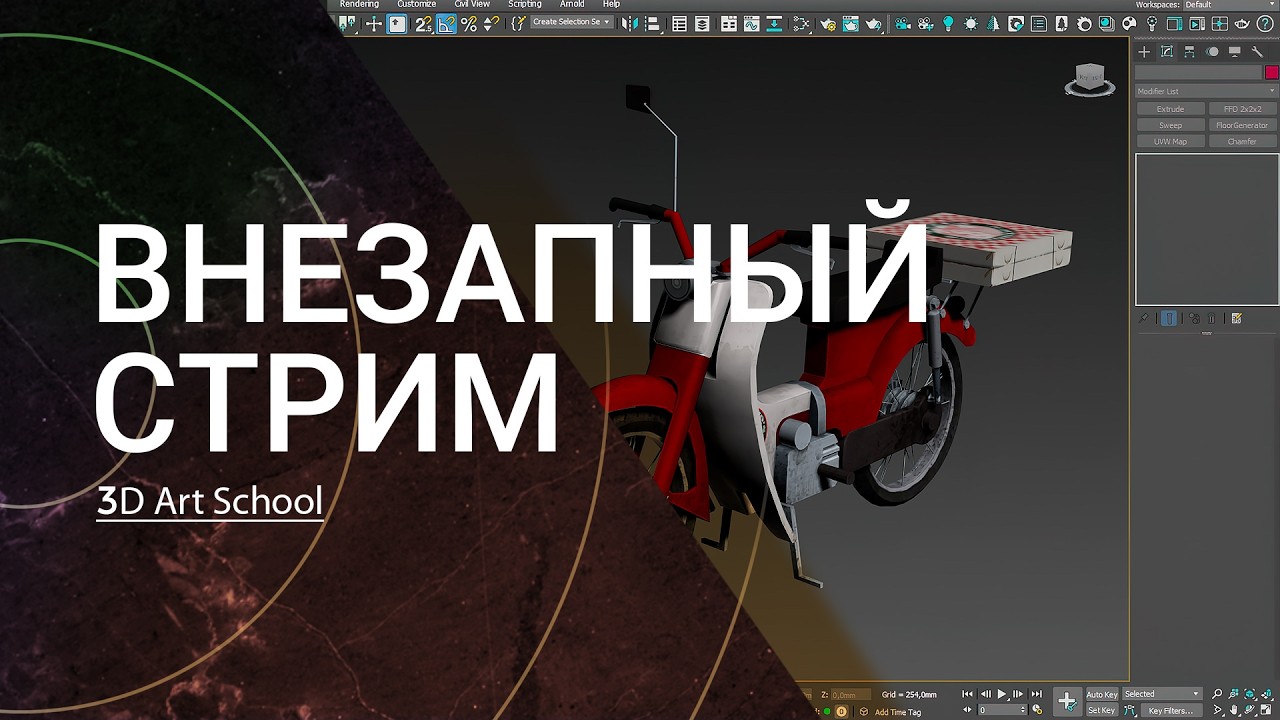Switch to the Modify panel tab

click(1167, 52)
